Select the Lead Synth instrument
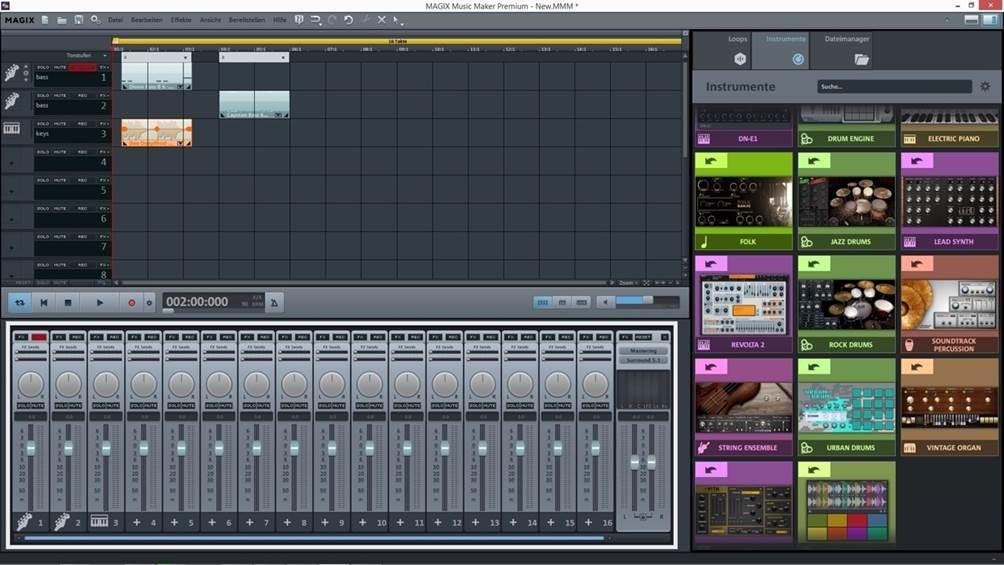This screenshot has width=1004, height=565. point(950,201)
